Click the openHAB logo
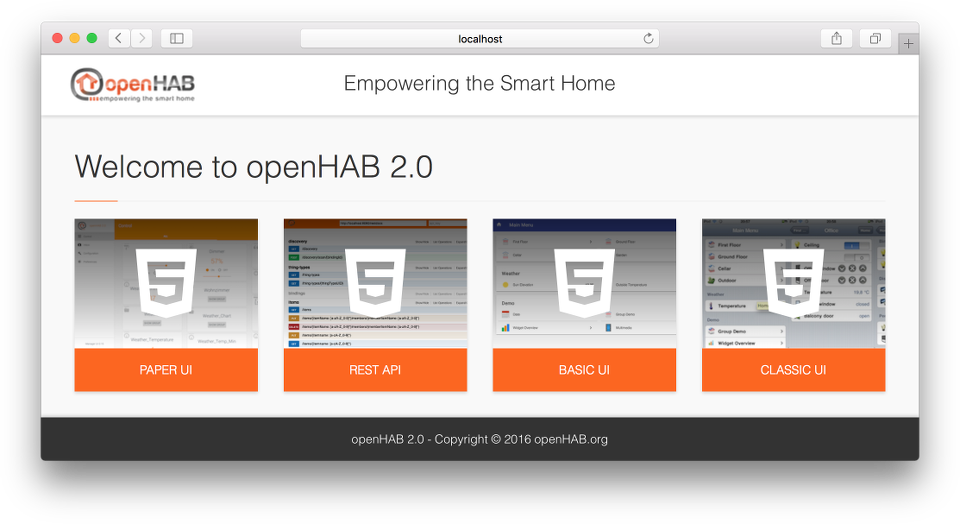960x524 pixels. (133, 84)
